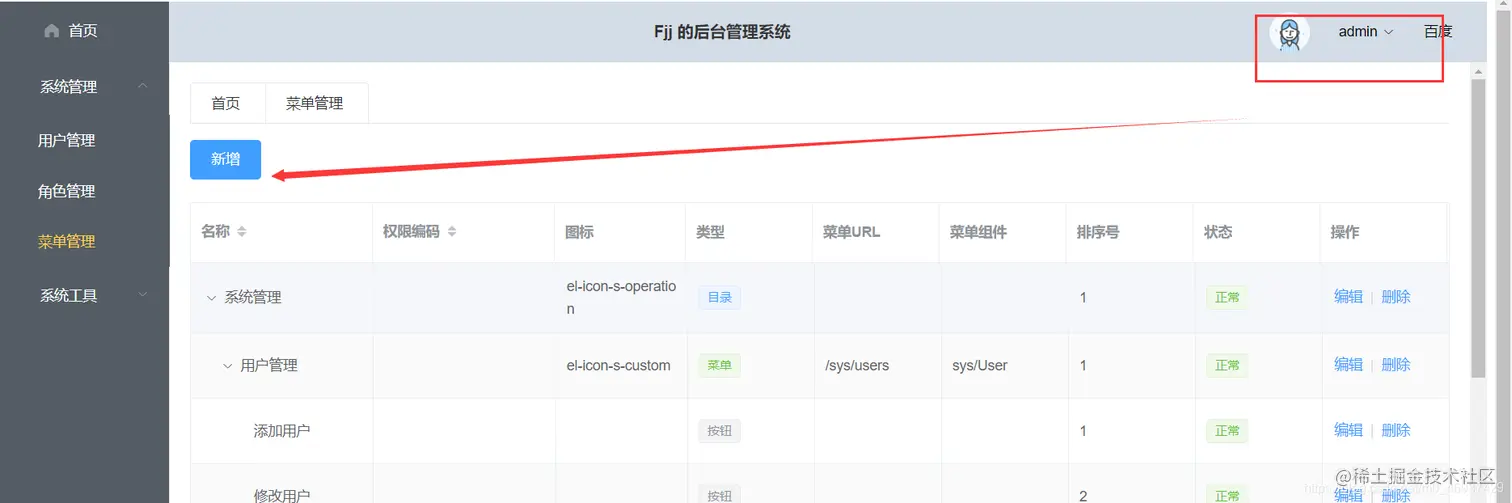This screenshot has width=1512, height=503.
Task: Click 正常 status in 用户管理 row
Action: tap(1227, 365)
